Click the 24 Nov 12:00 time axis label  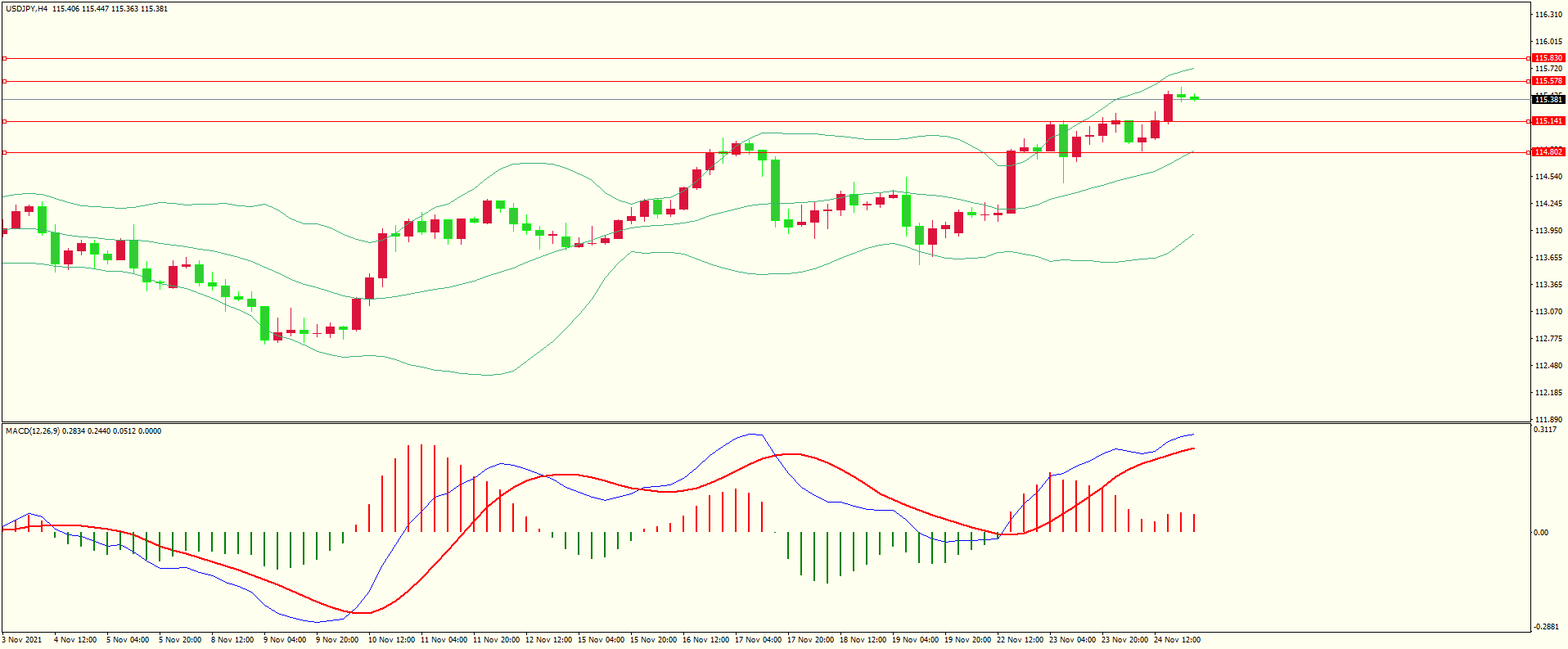click(x=1177, y=640)
